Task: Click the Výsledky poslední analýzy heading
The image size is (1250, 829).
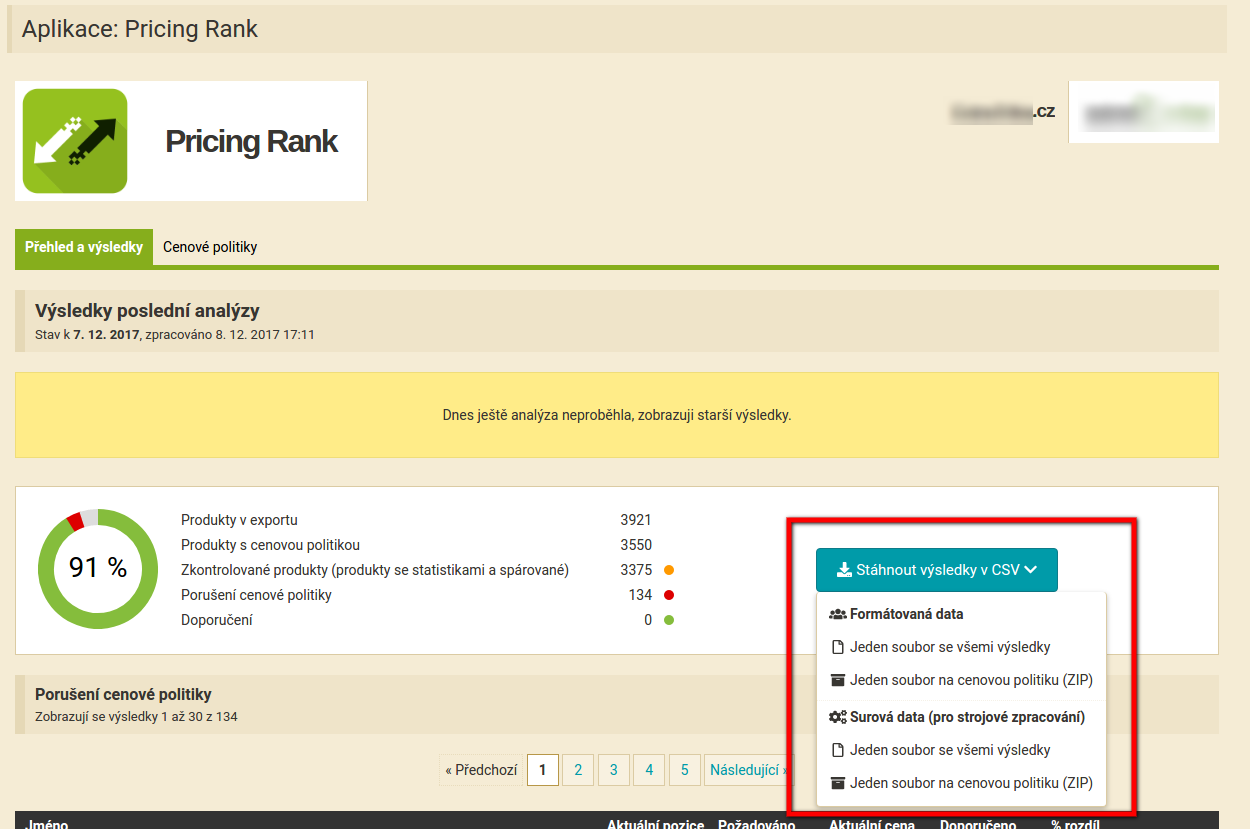Action: click(147, 311)
